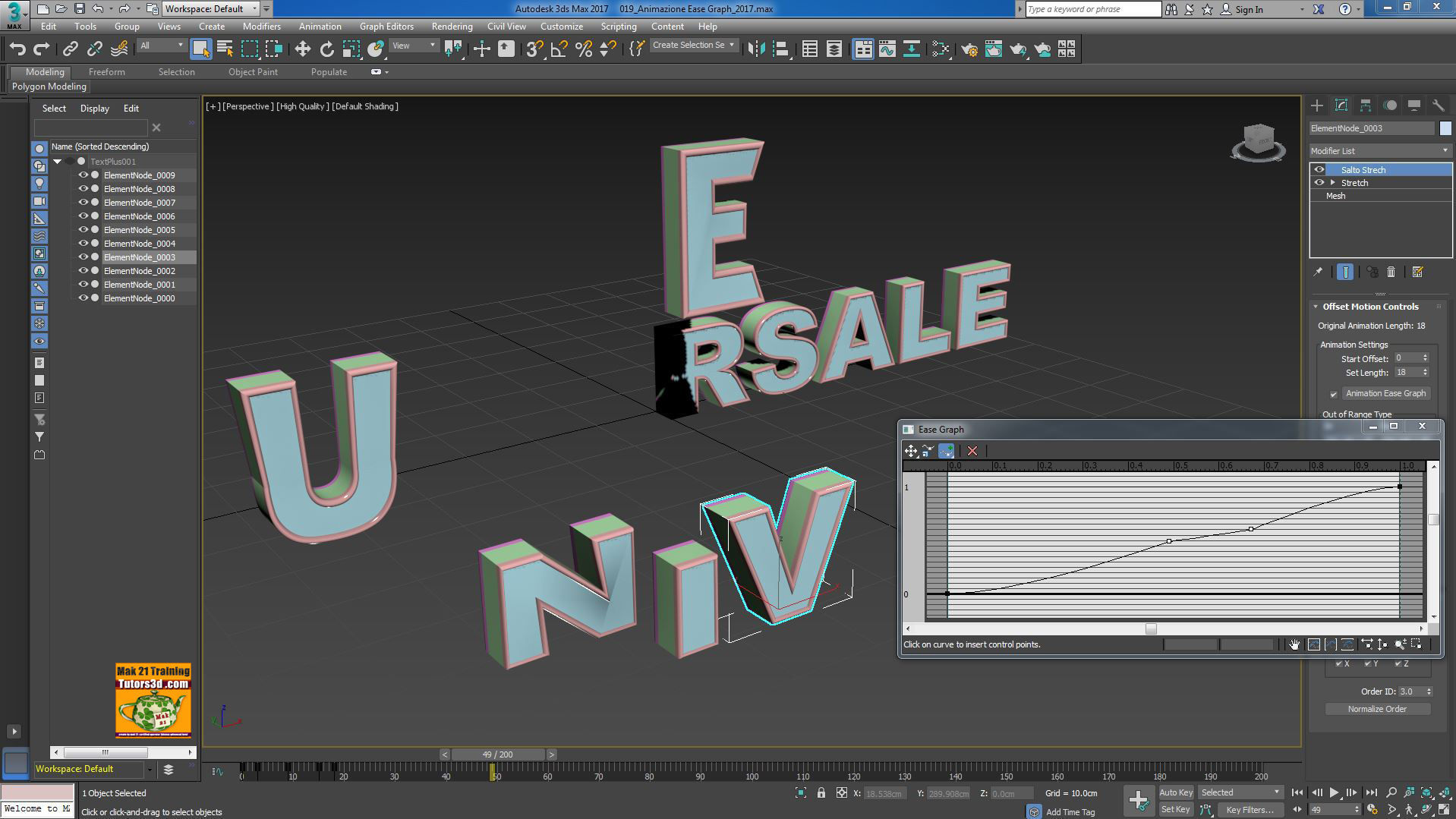1456x819 pixels.
Task: Hide ElementNode_0000 with eye icon
Action: 84,298
